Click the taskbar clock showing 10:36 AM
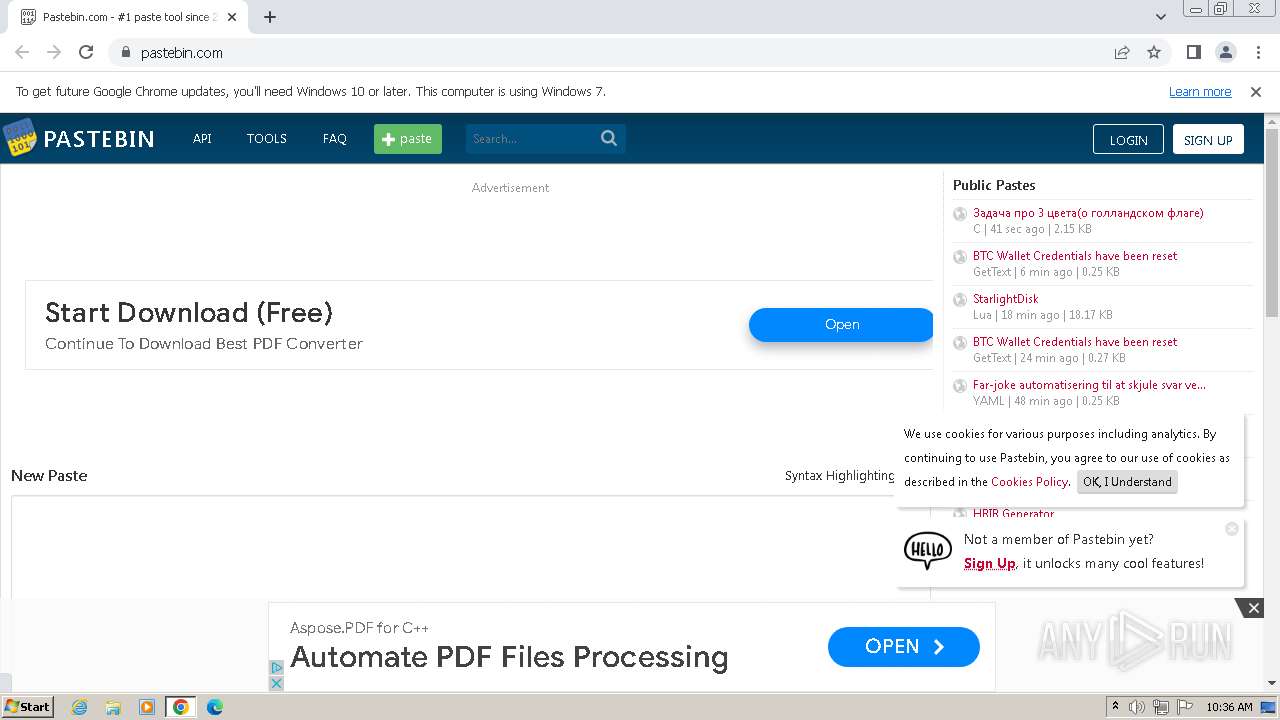 pyautogui.click(x=1229, y=707)
